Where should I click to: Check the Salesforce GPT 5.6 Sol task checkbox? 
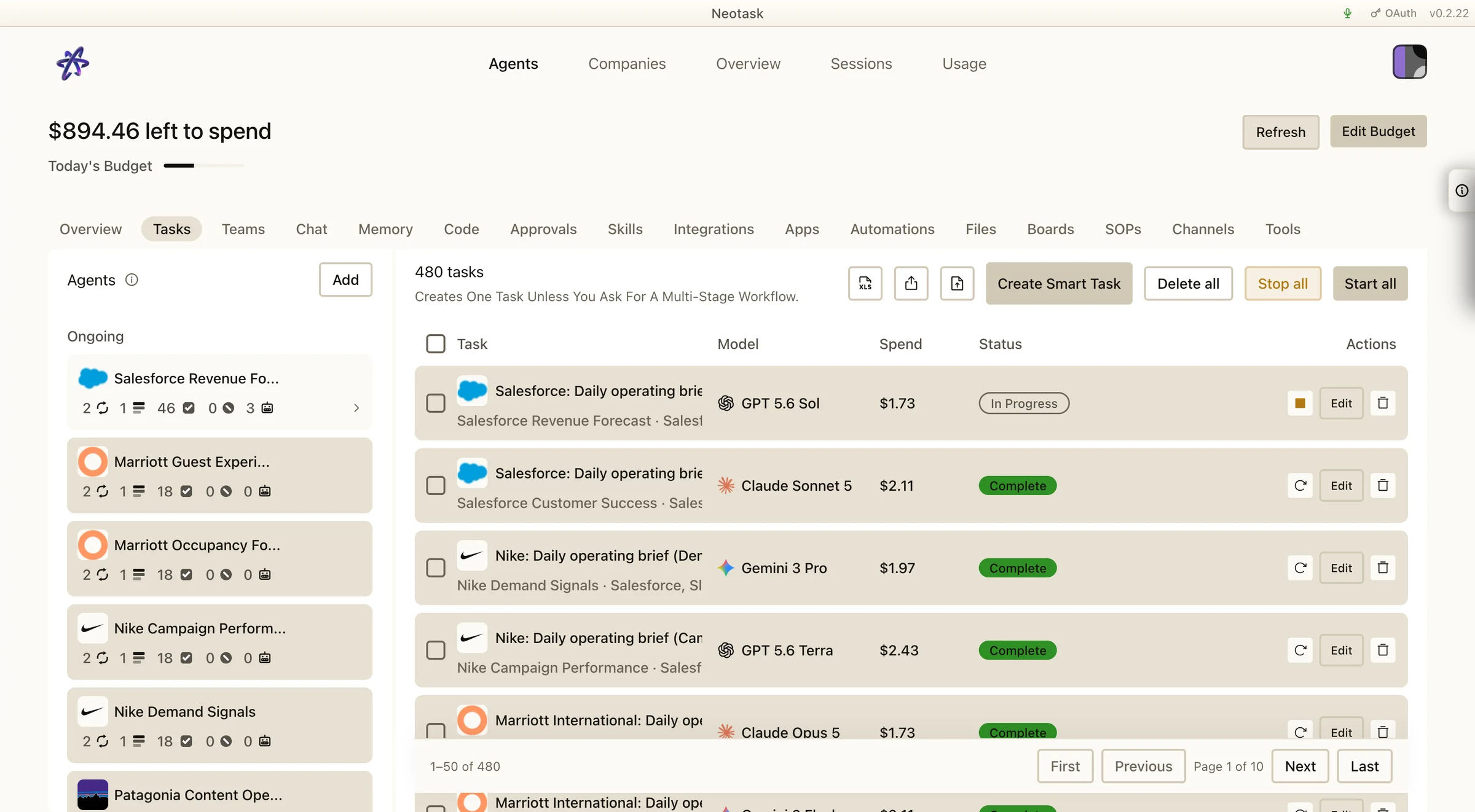tap(436, 404)
